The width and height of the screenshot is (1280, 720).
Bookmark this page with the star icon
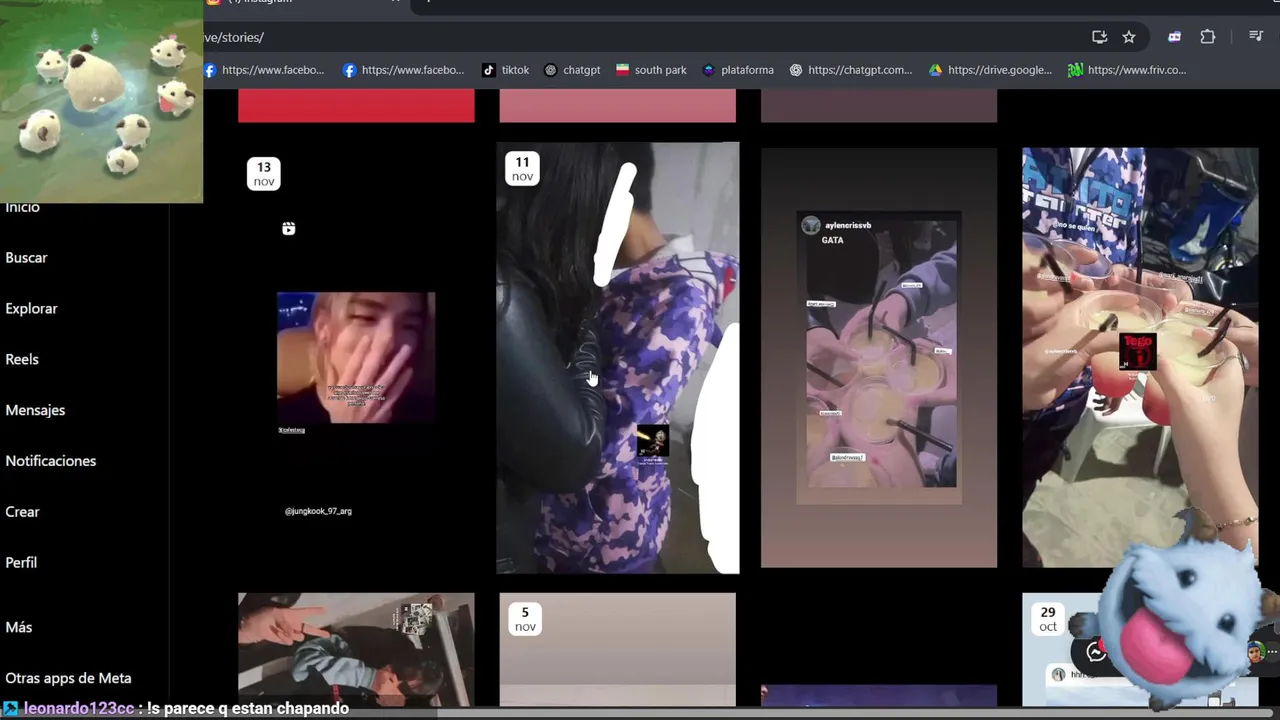[x=1129, y=37]
